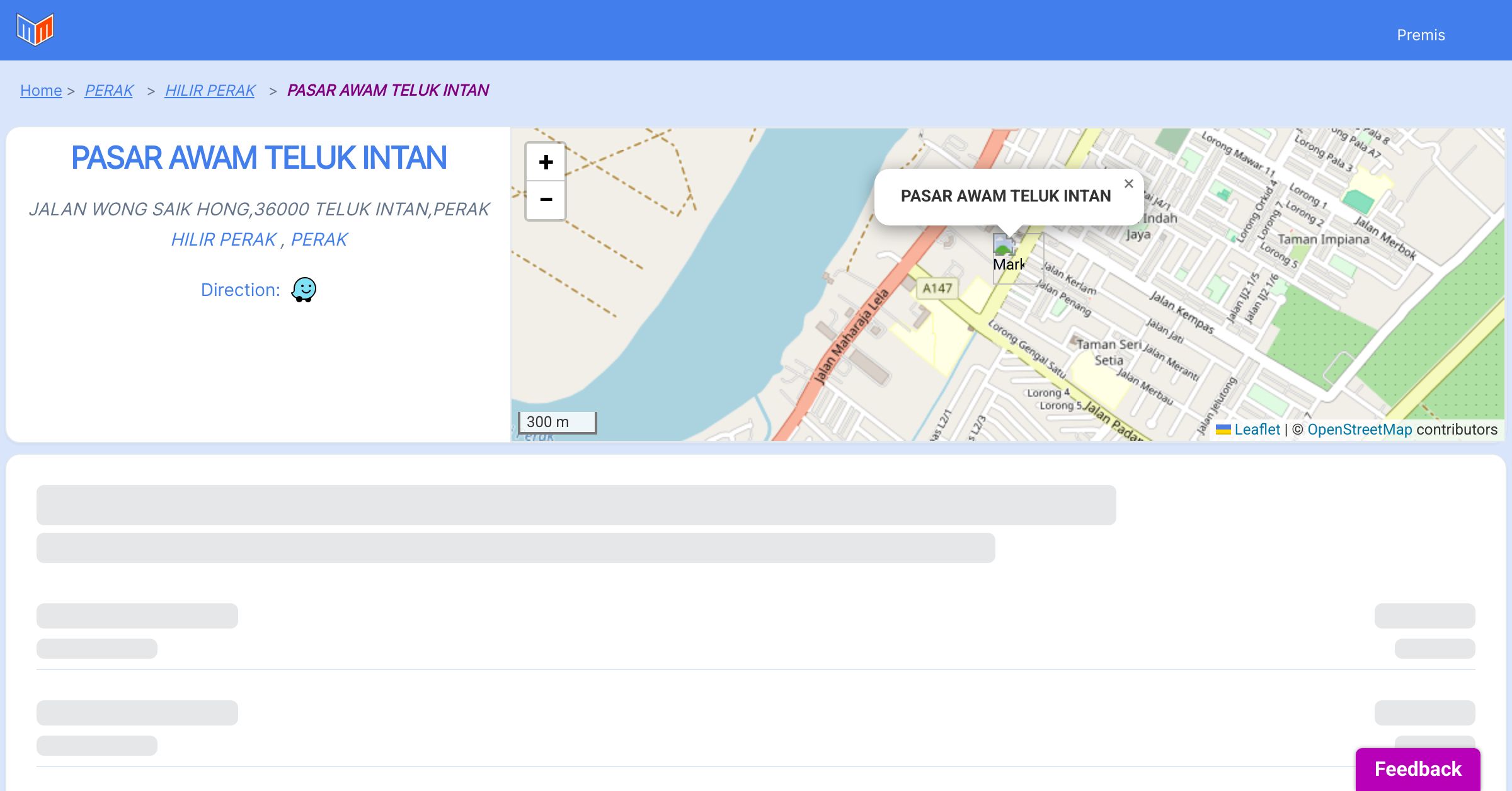Click HILIR PERAK district link under address
This screenshot has width=1512, height=791.
pyautogui.click(x=224, y=239)
